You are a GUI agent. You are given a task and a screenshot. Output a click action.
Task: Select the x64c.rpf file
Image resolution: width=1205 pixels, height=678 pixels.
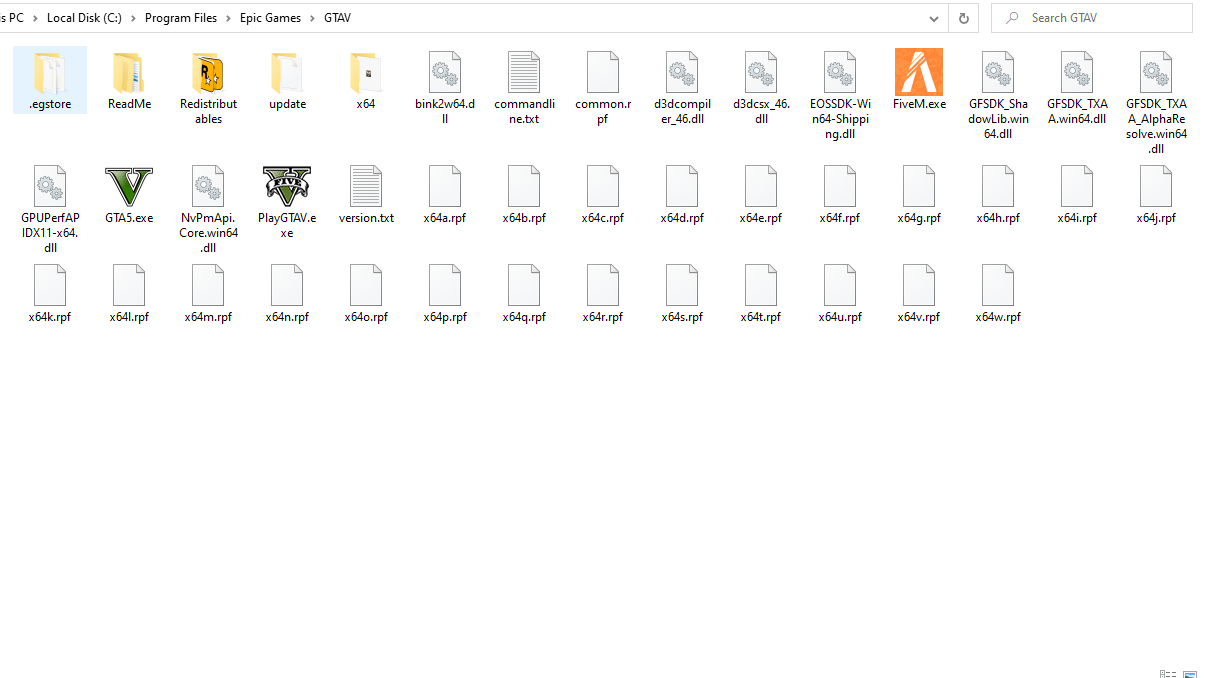(x=603, y=194)
